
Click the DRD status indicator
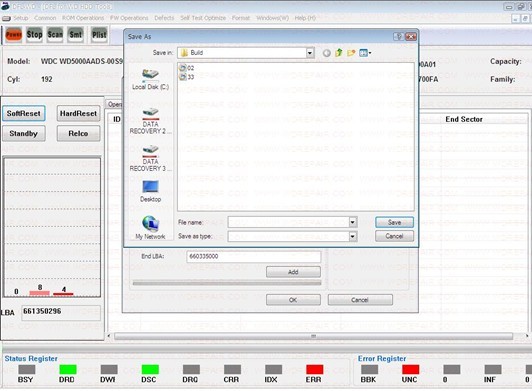67,369
